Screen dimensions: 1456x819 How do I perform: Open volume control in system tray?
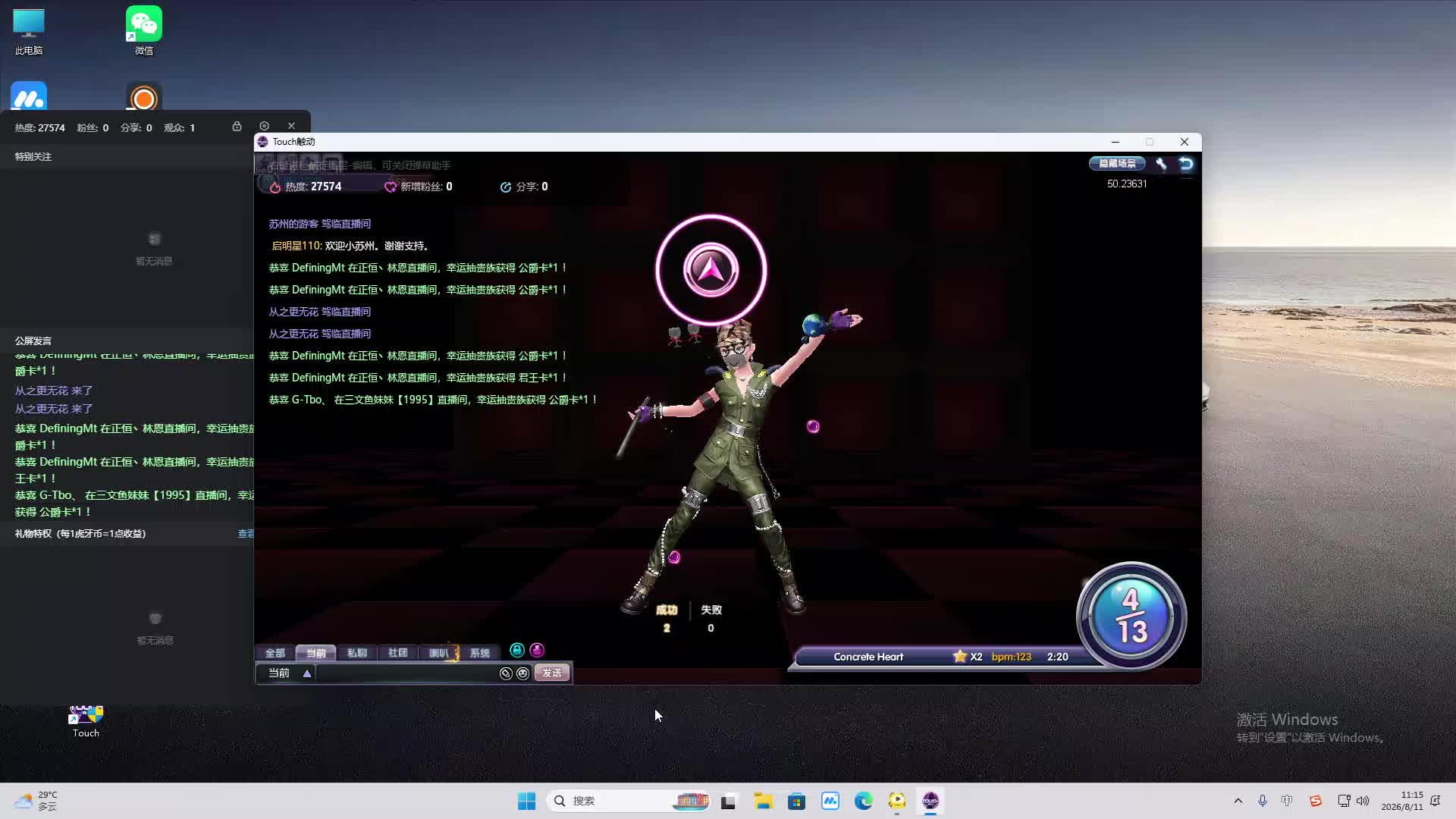[x=1363, y=801]
